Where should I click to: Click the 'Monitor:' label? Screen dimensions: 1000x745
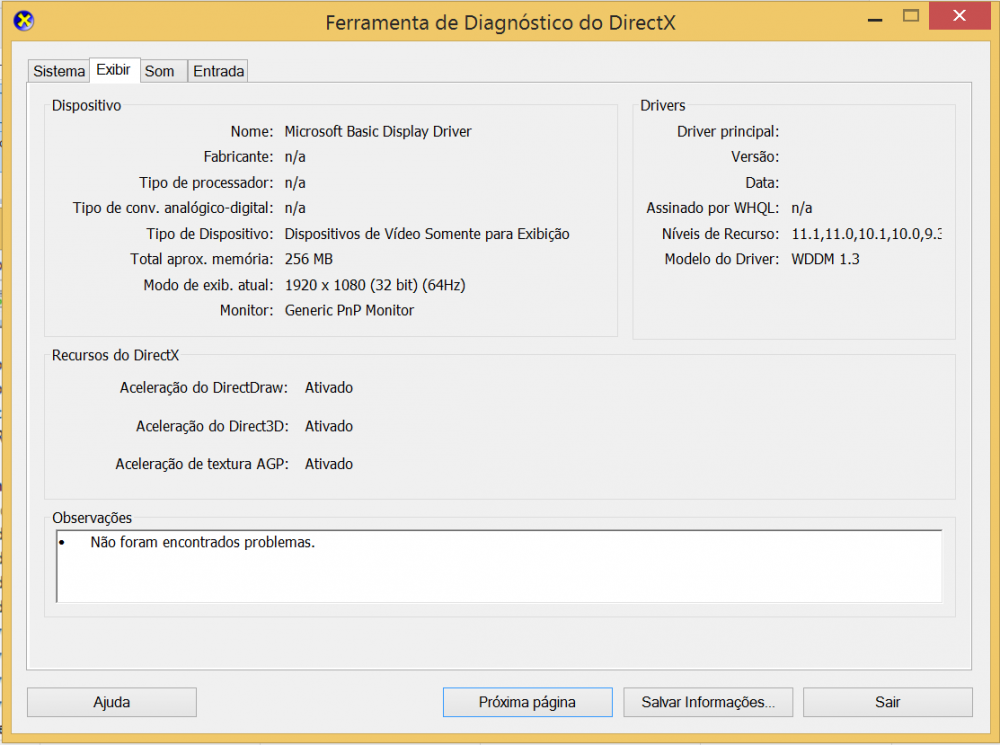(x=247, y=310)
